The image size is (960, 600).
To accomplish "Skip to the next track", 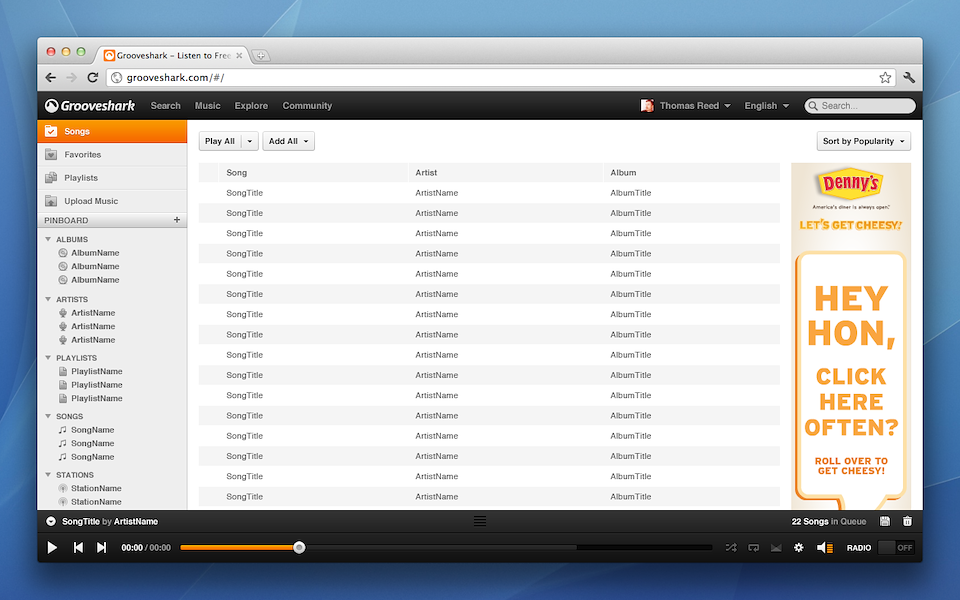I will click(x=101, y=548).
